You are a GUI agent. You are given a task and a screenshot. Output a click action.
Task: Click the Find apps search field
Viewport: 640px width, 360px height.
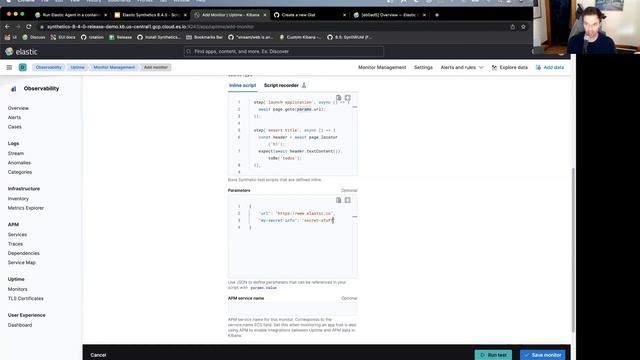click(x=284, y=52)
